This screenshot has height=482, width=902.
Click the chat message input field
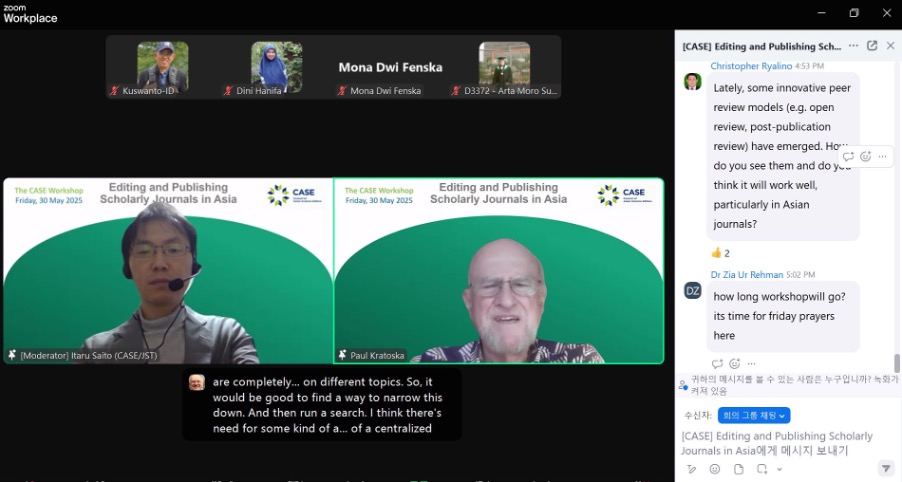point(780,443)
